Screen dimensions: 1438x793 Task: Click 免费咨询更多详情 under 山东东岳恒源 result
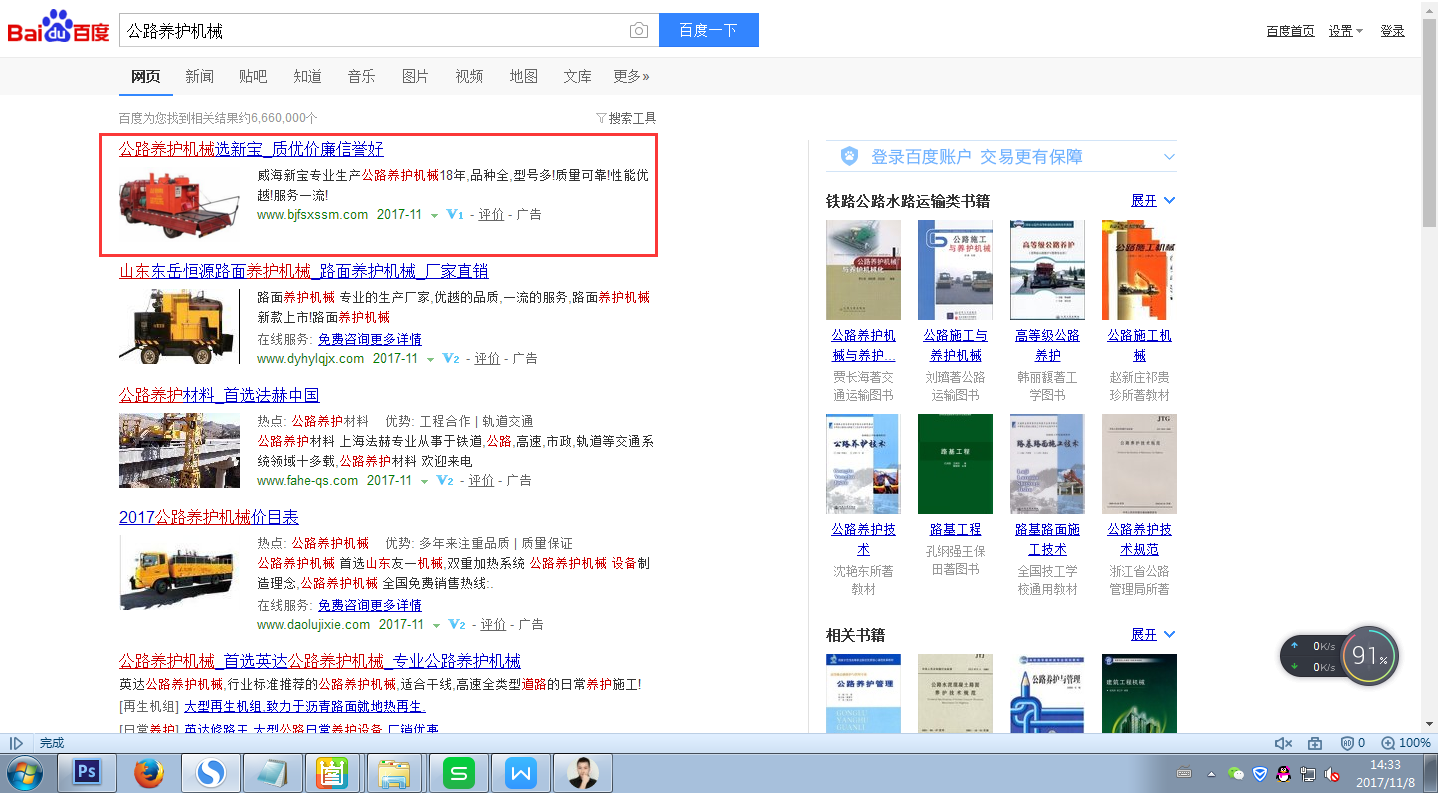coord(370,339)
